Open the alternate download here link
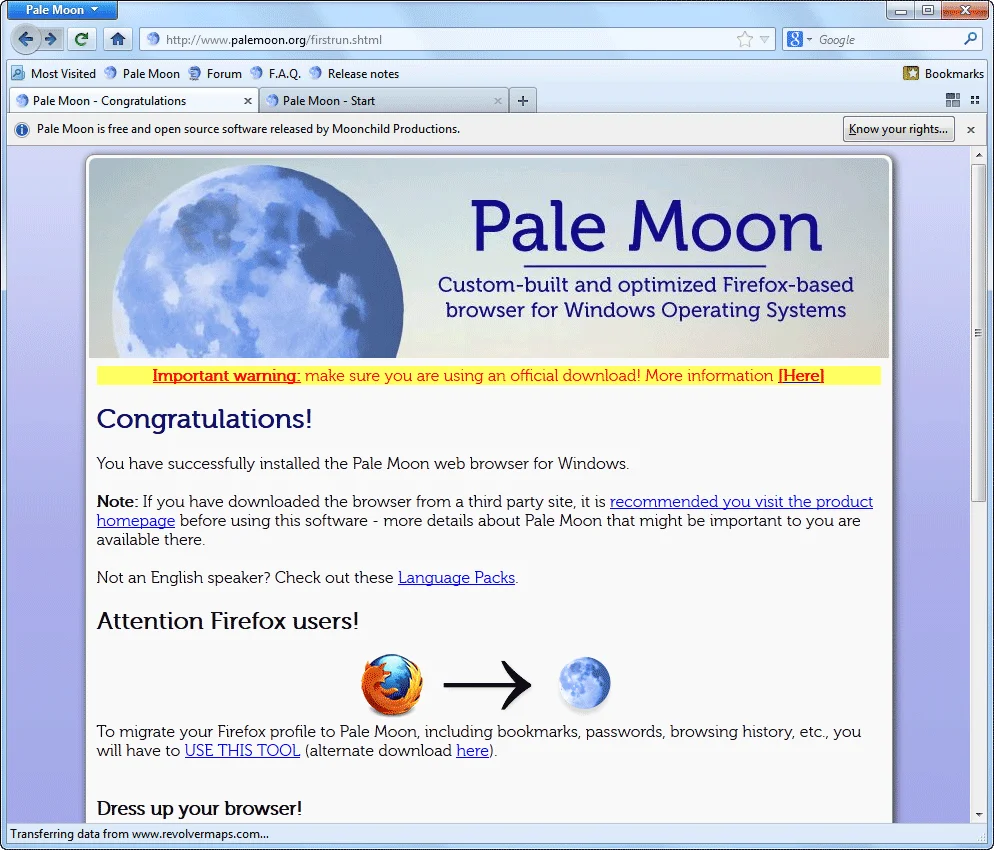The width and height of the screenshot is (994, 850). (x=472, y=750)
